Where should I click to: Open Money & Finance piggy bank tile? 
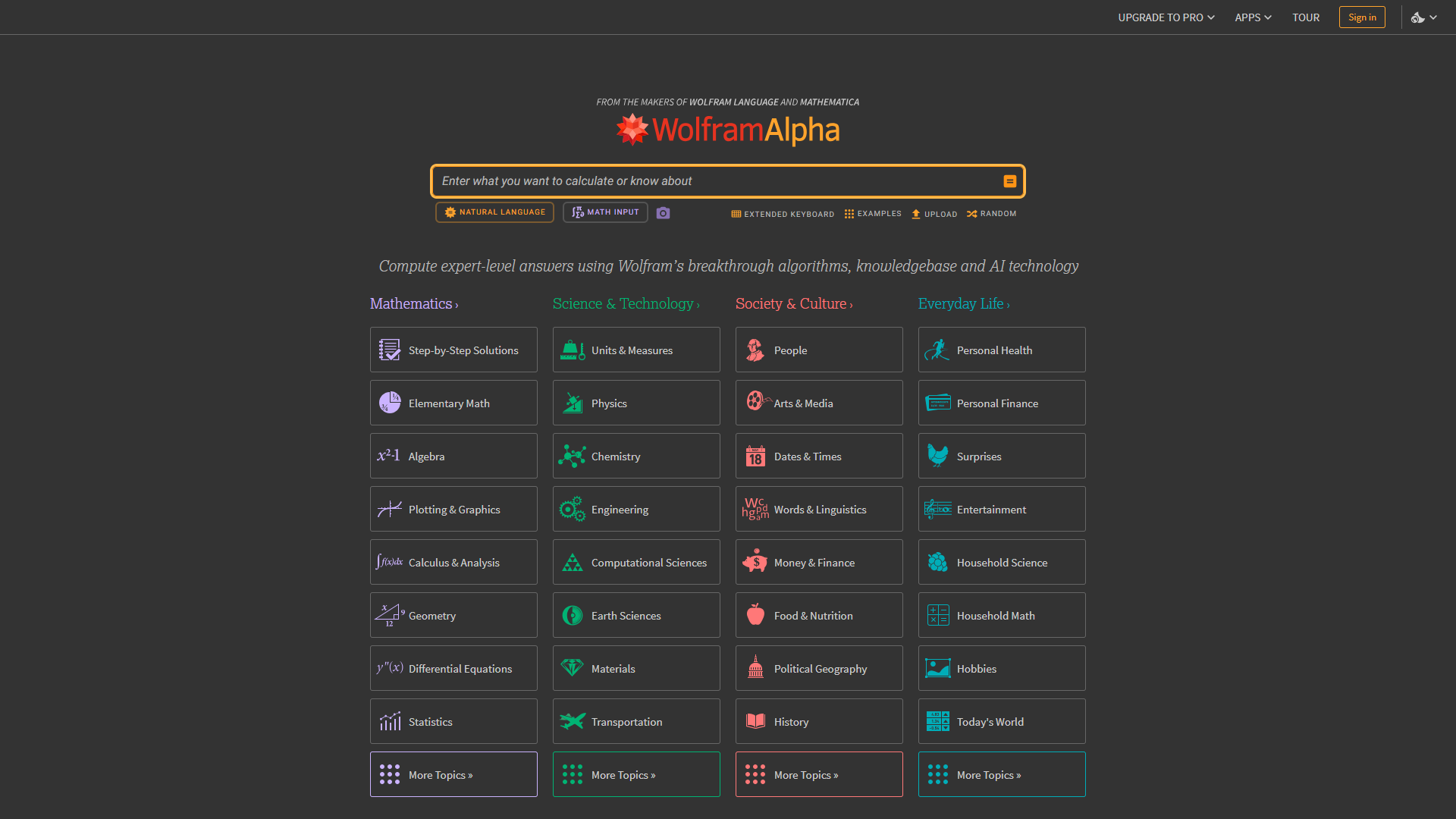click(x=819, y=562)
